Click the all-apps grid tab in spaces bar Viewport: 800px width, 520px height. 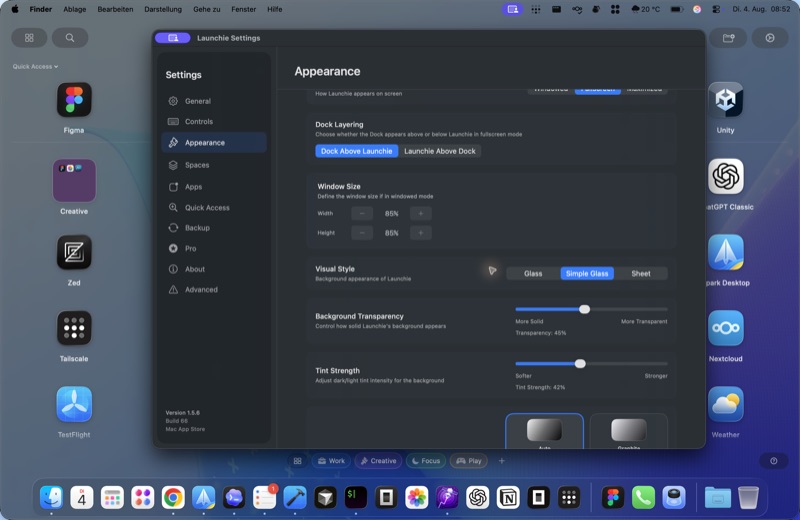click(x=297, y=461)
